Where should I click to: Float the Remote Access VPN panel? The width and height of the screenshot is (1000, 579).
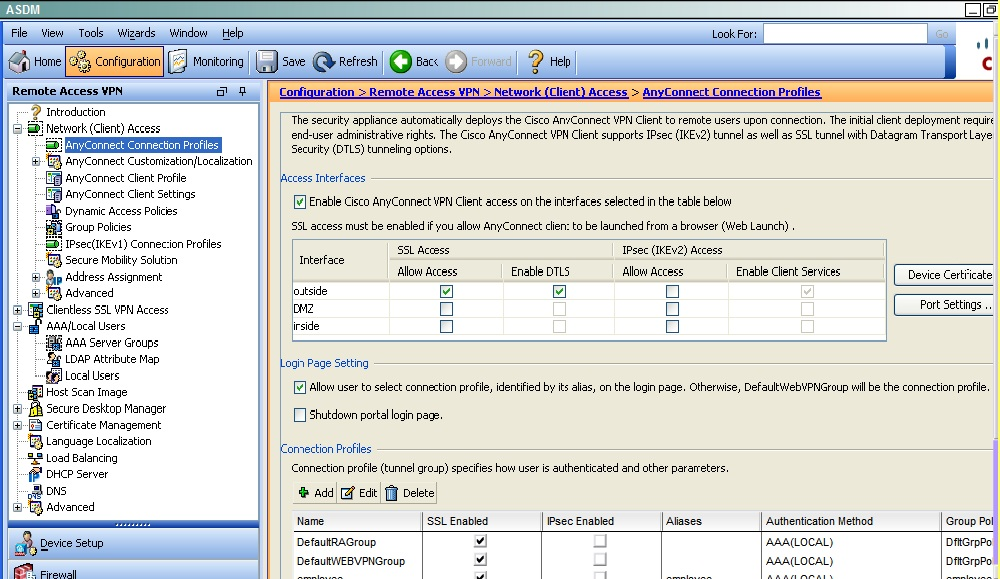(222, 91)
